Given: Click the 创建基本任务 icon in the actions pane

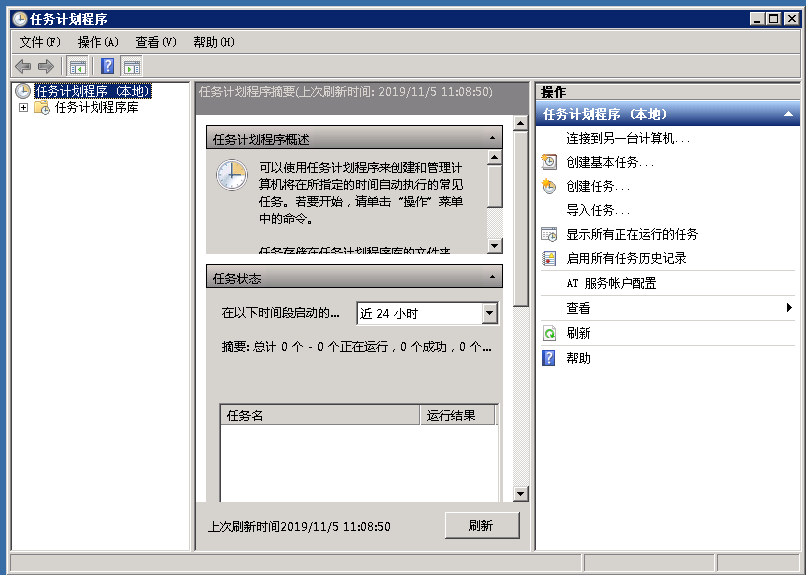Looking at the screenshot, I should click(549, 162).
